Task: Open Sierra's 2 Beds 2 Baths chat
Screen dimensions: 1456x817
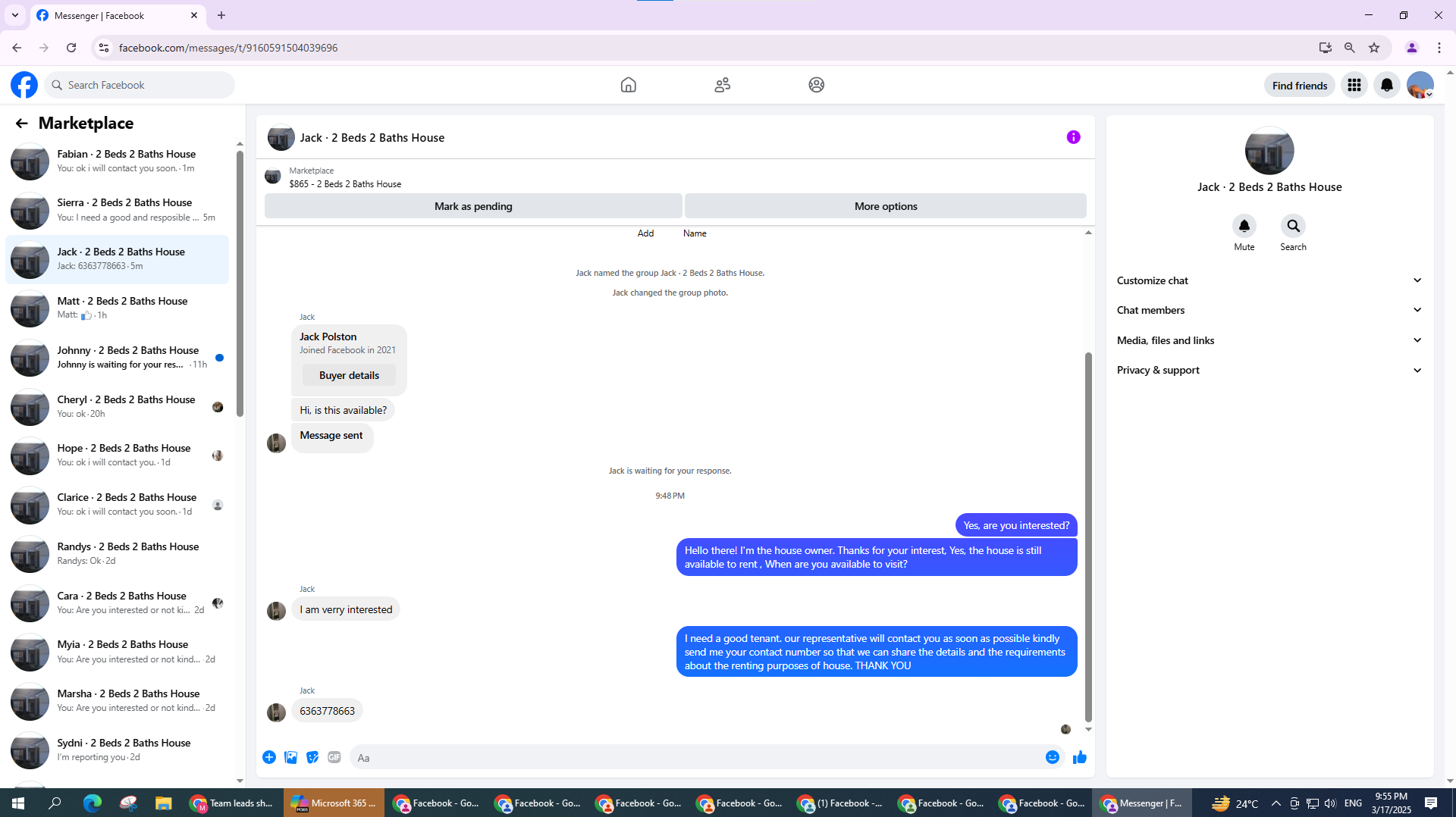Action: click(x=118, y=210)
